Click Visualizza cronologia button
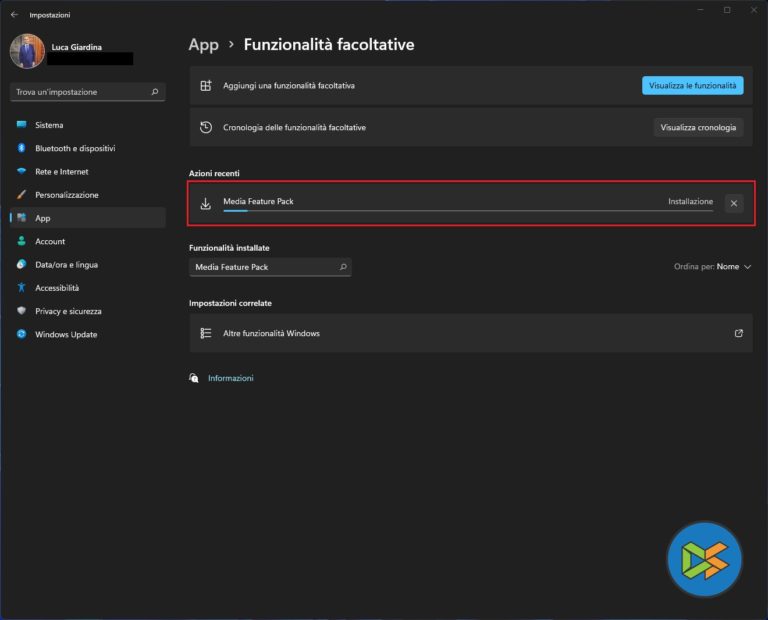This screenshot has height=620, width=768. (x=698, y=127)
